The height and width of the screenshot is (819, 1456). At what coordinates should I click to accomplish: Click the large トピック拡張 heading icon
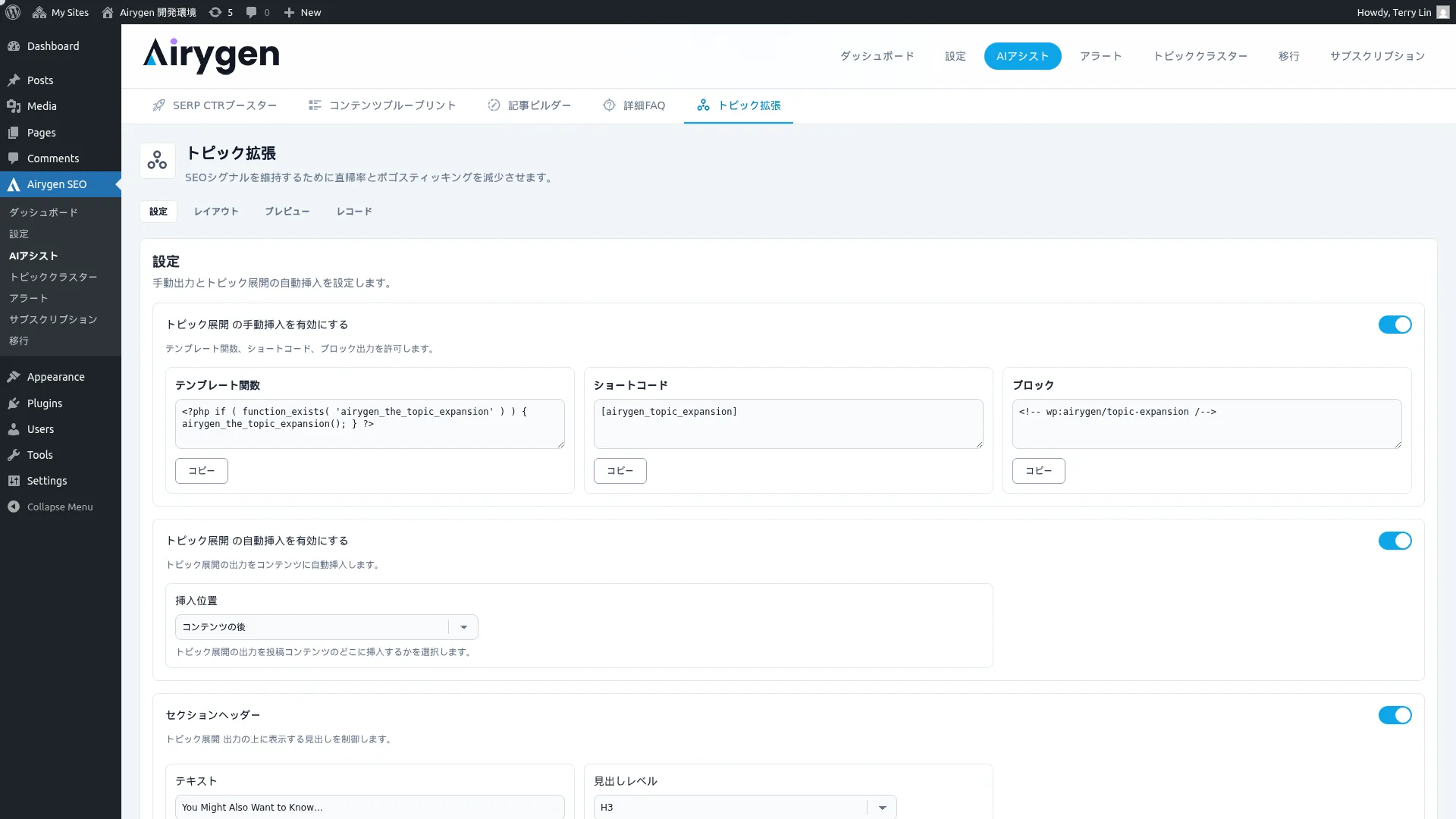158,160
